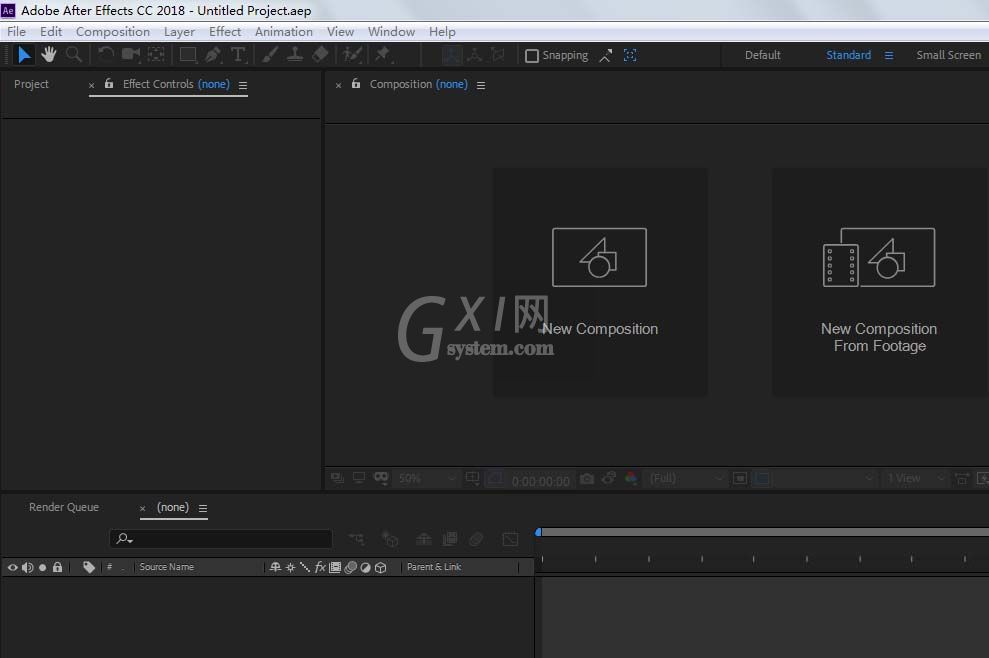Click the snapshot camera icon
Viewport: 989px width, 658px height.
[x=587, y=479]
